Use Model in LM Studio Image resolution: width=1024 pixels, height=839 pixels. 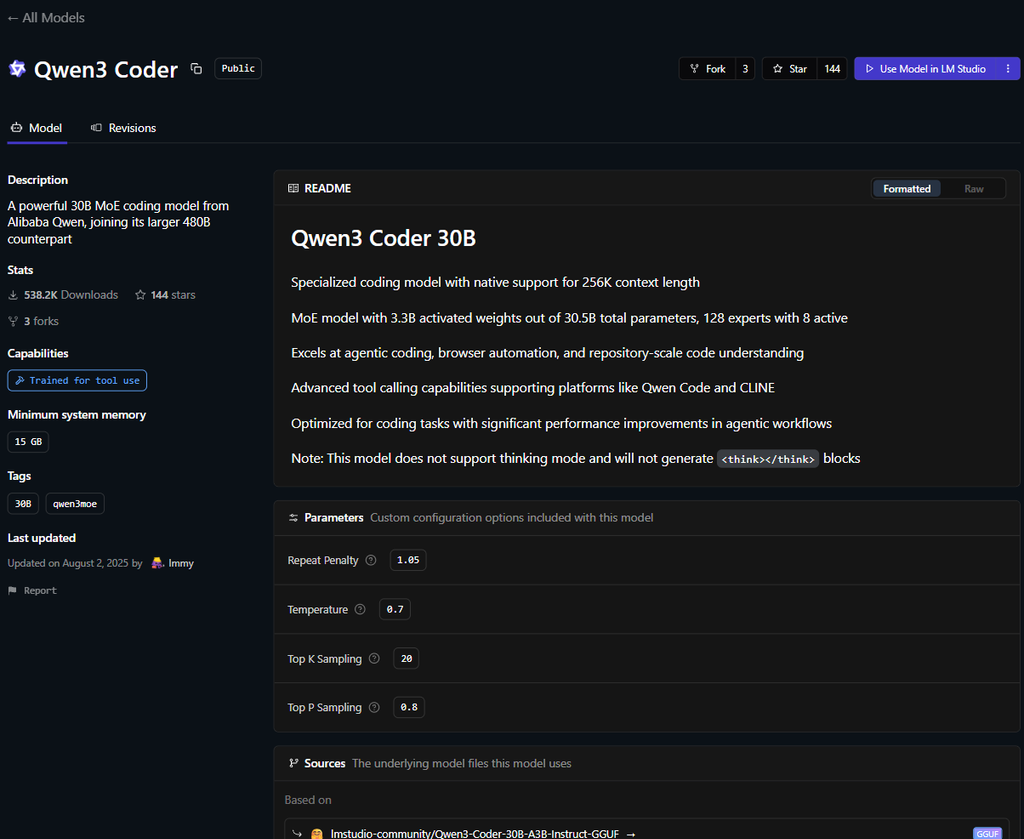click(x=925, y=69)
